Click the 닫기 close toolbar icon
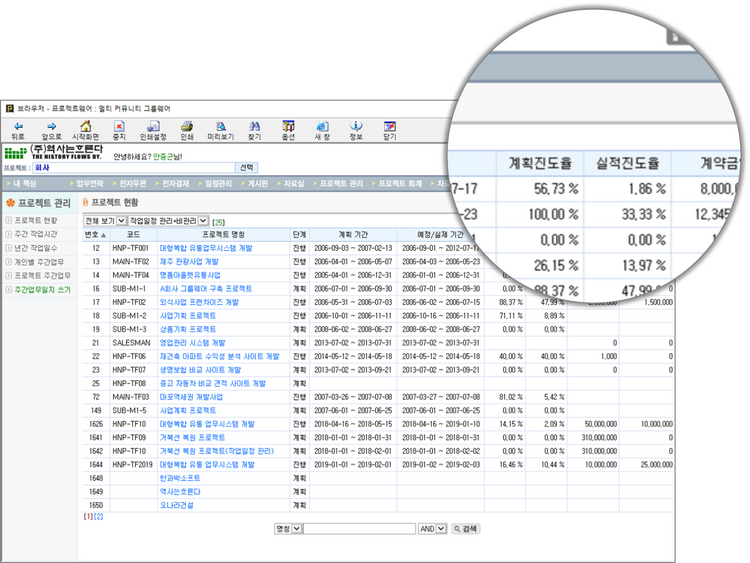 tap(390, 126)
